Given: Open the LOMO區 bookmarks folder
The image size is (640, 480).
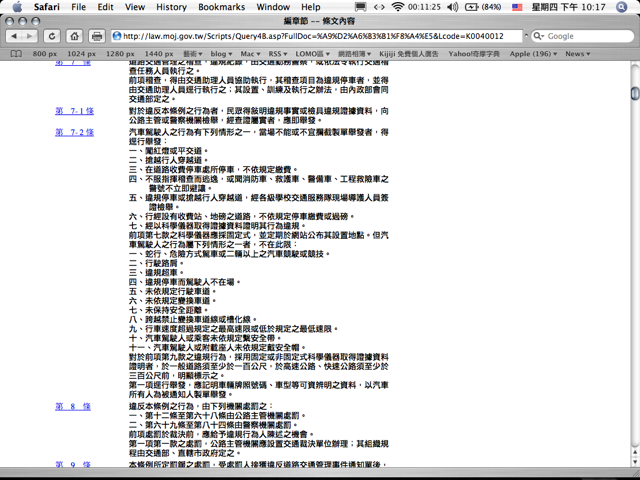Looking at the screenshot, I should [312, 54].
